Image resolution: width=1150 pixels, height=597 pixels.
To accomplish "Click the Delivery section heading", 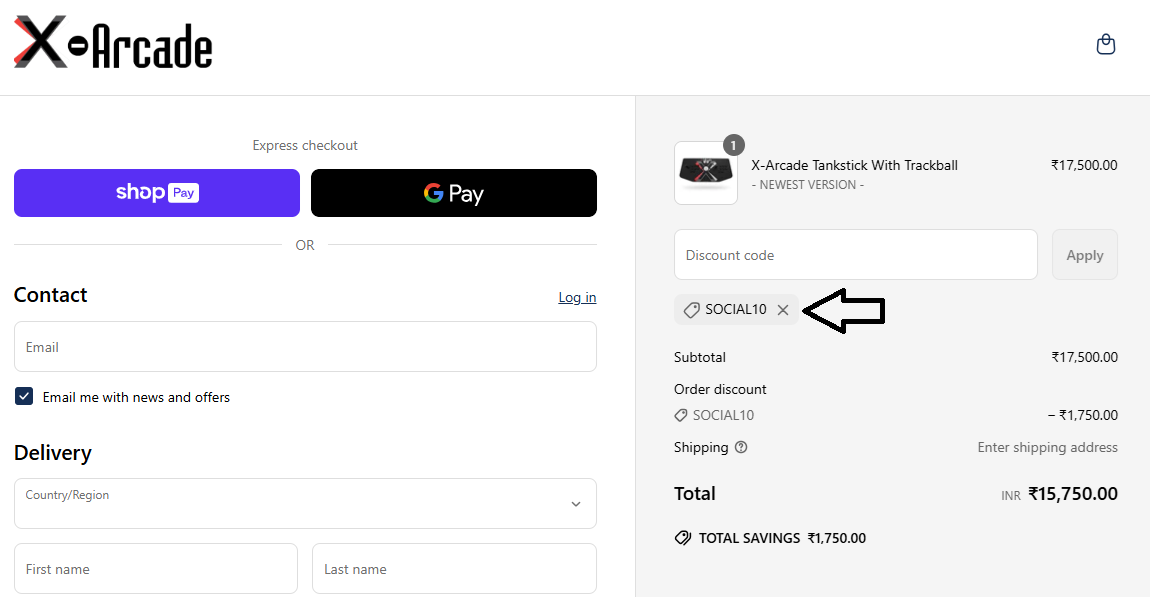I will pos(53,453).
